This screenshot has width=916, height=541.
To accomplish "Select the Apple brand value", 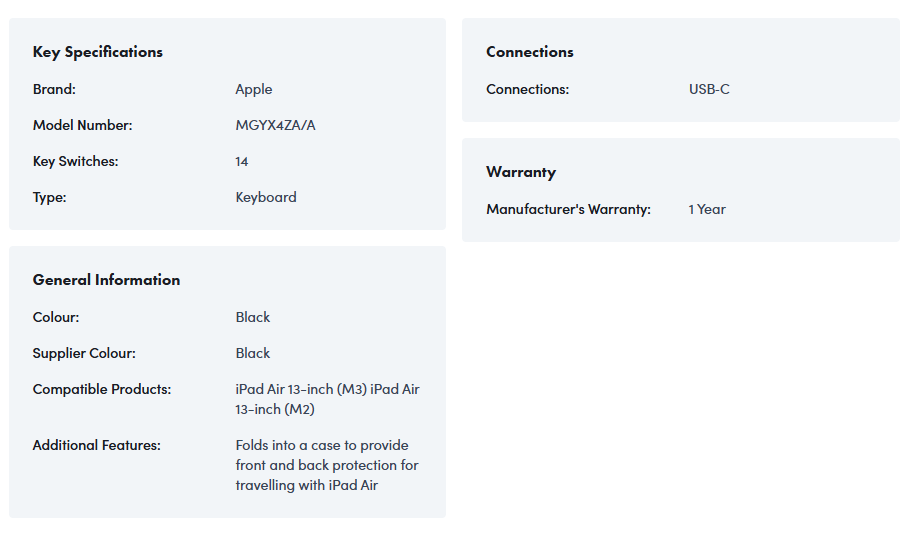I will click(254, 89).
